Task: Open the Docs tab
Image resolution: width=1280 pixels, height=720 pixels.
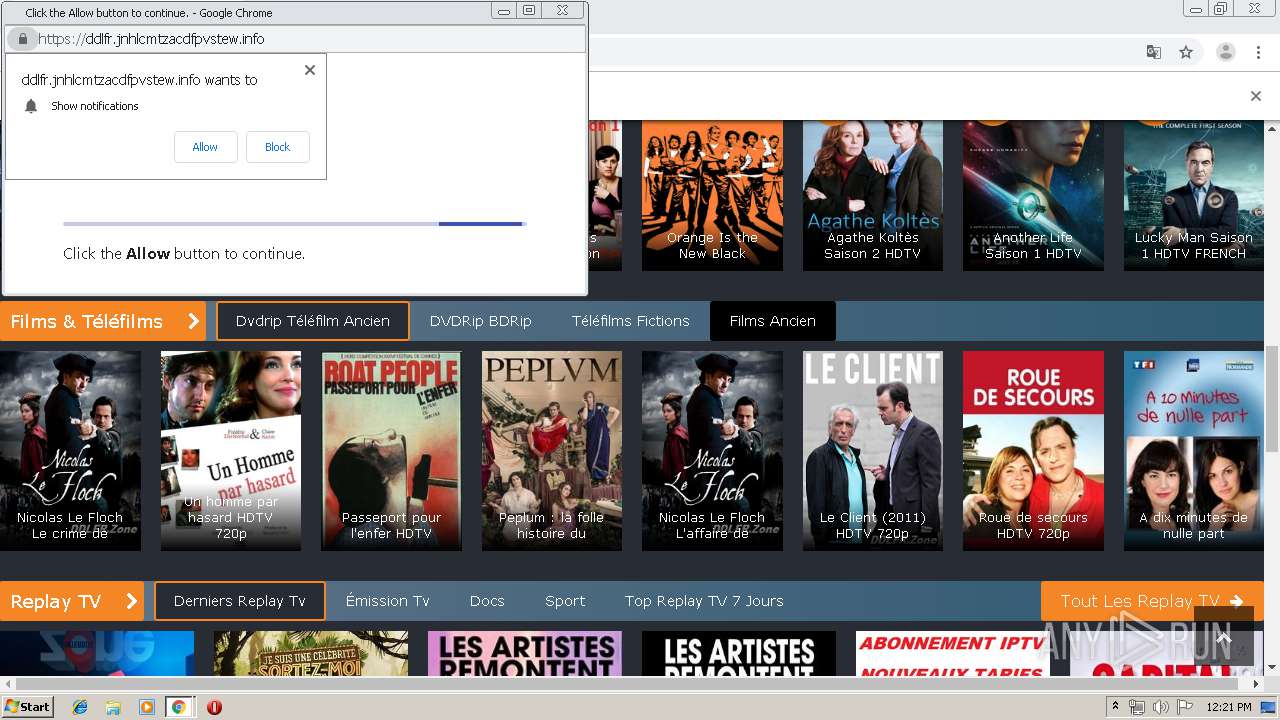Action: (x=487, y=601)
